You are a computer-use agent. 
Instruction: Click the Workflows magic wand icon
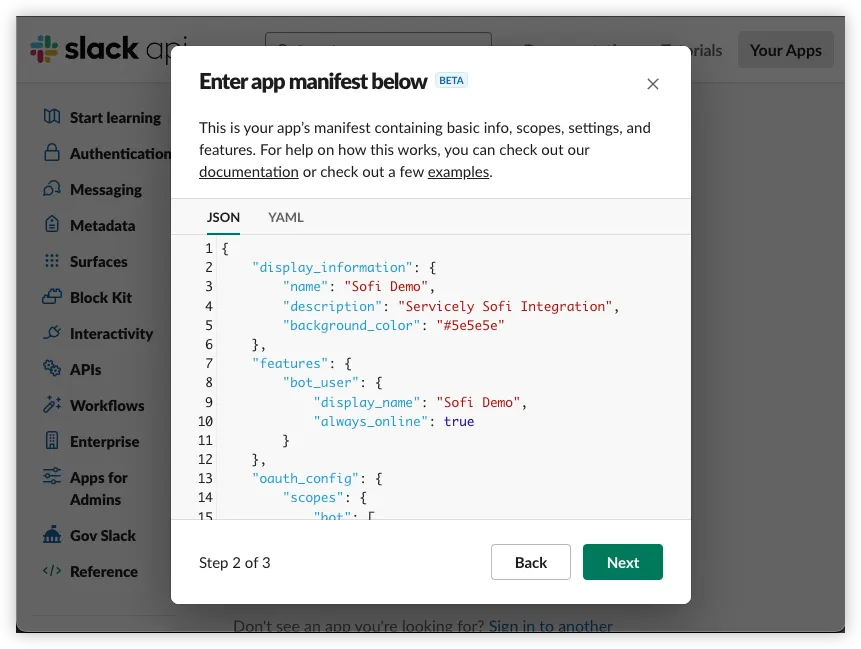52,404
